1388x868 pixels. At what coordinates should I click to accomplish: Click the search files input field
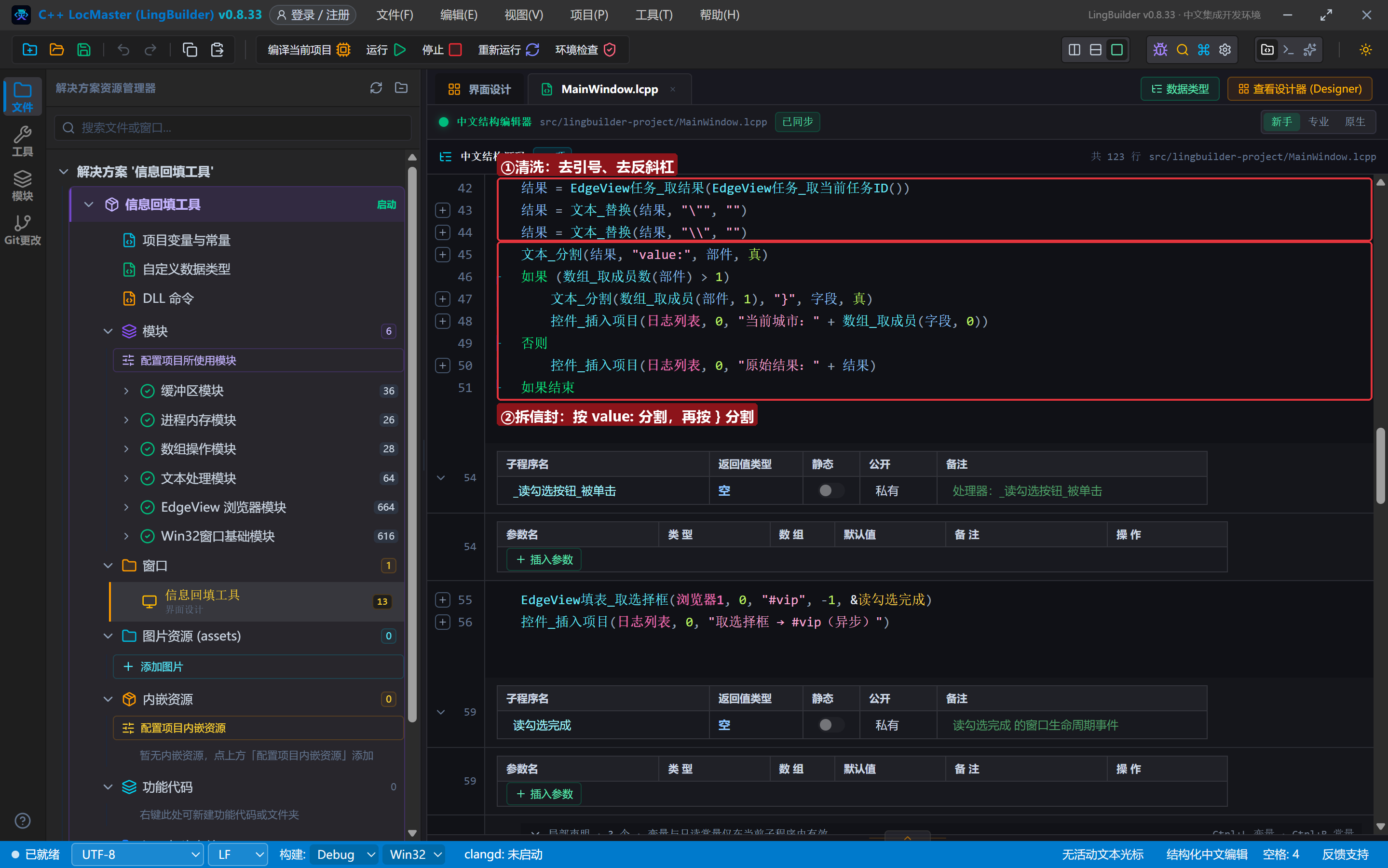(x=233, y=127)
